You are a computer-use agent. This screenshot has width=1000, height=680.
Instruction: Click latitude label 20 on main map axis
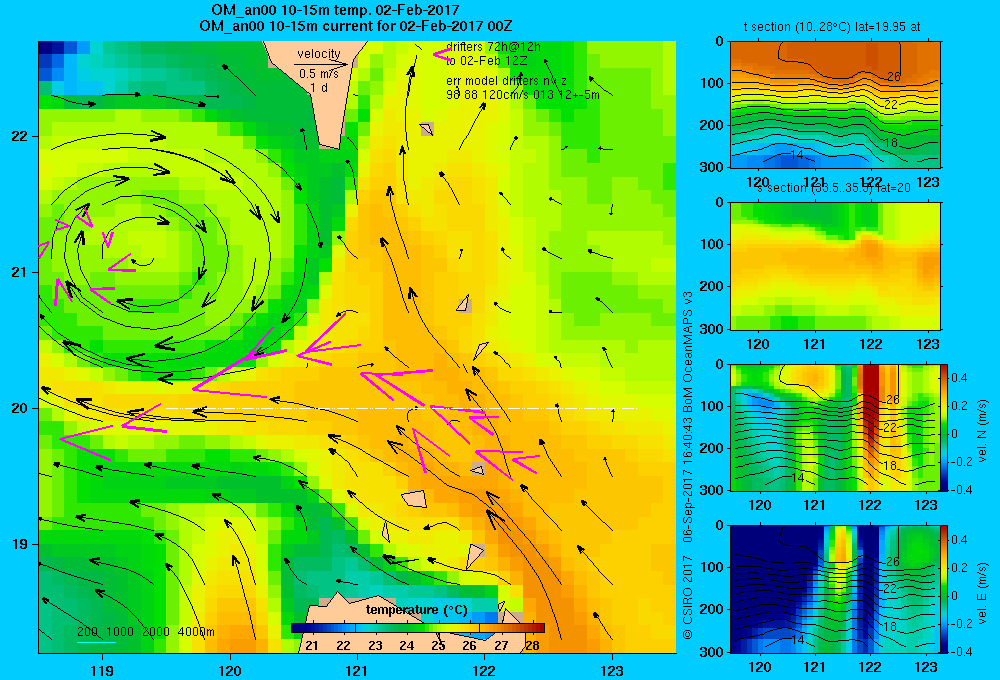19,408
